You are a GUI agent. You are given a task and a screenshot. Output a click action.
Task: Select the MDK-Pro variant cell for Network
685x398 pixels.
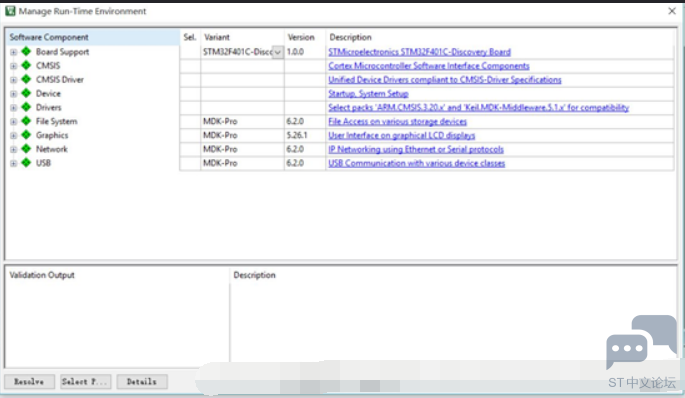242,149
